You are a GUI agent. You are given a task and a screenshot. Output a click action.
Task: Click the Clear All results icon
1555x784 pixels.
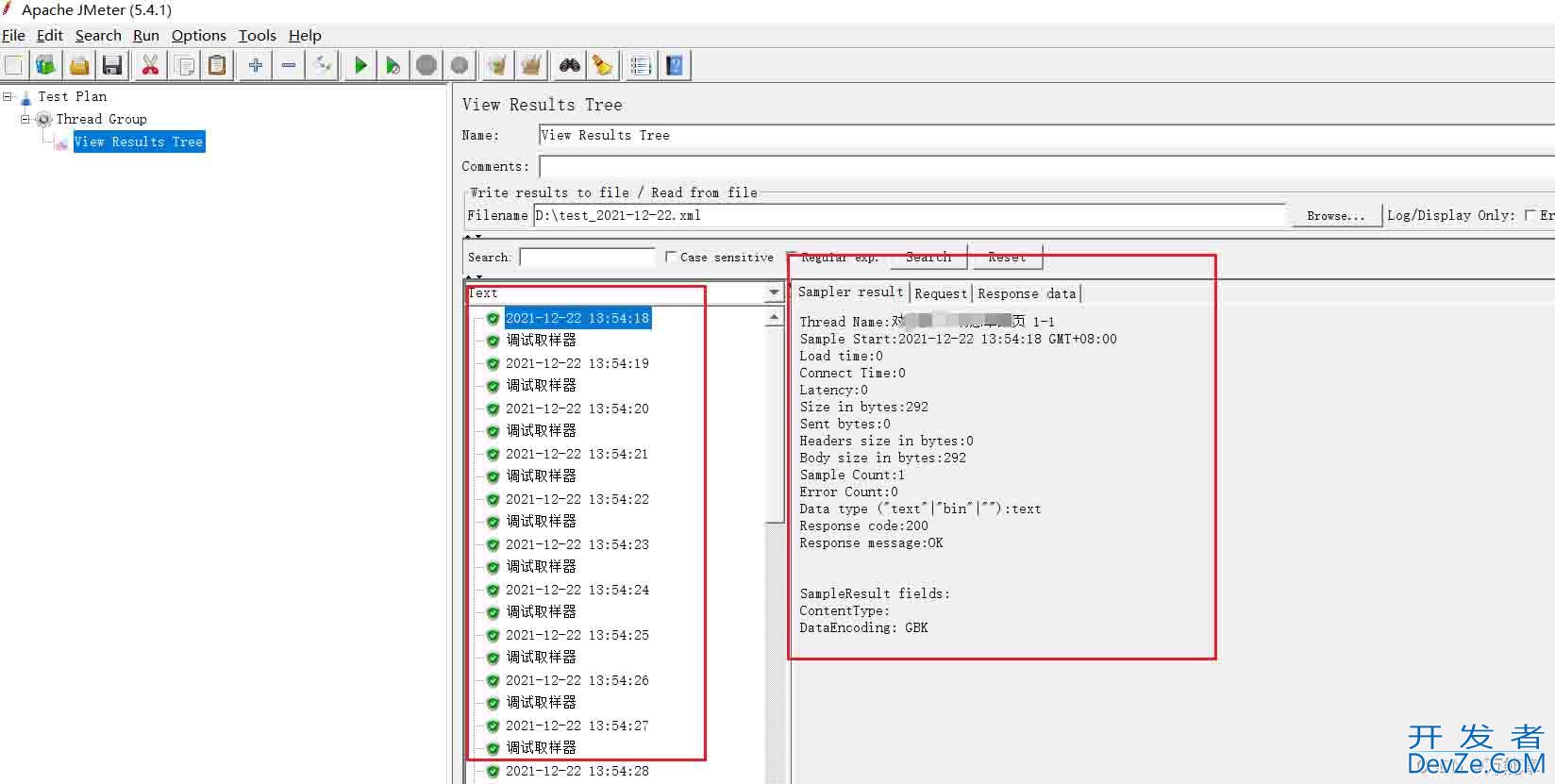click(x=531, y=65)
